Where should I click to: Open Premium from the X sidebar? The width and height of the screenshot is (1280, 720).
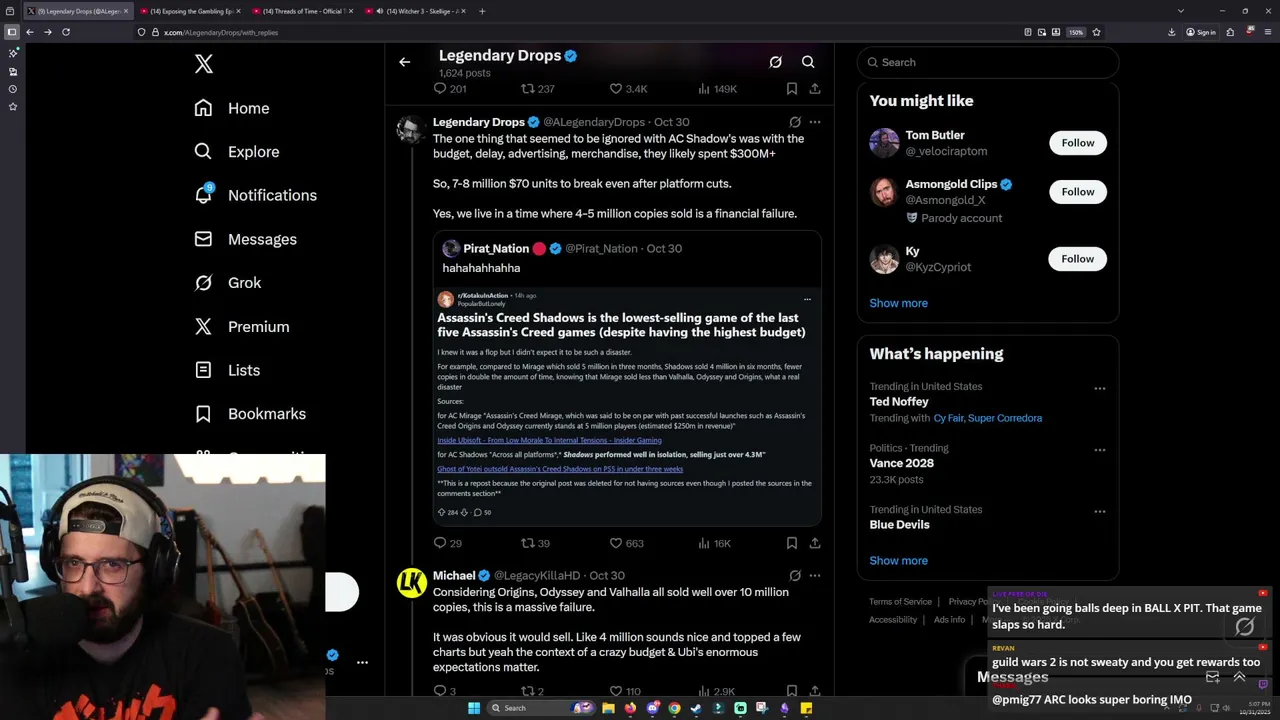[241, 327]
